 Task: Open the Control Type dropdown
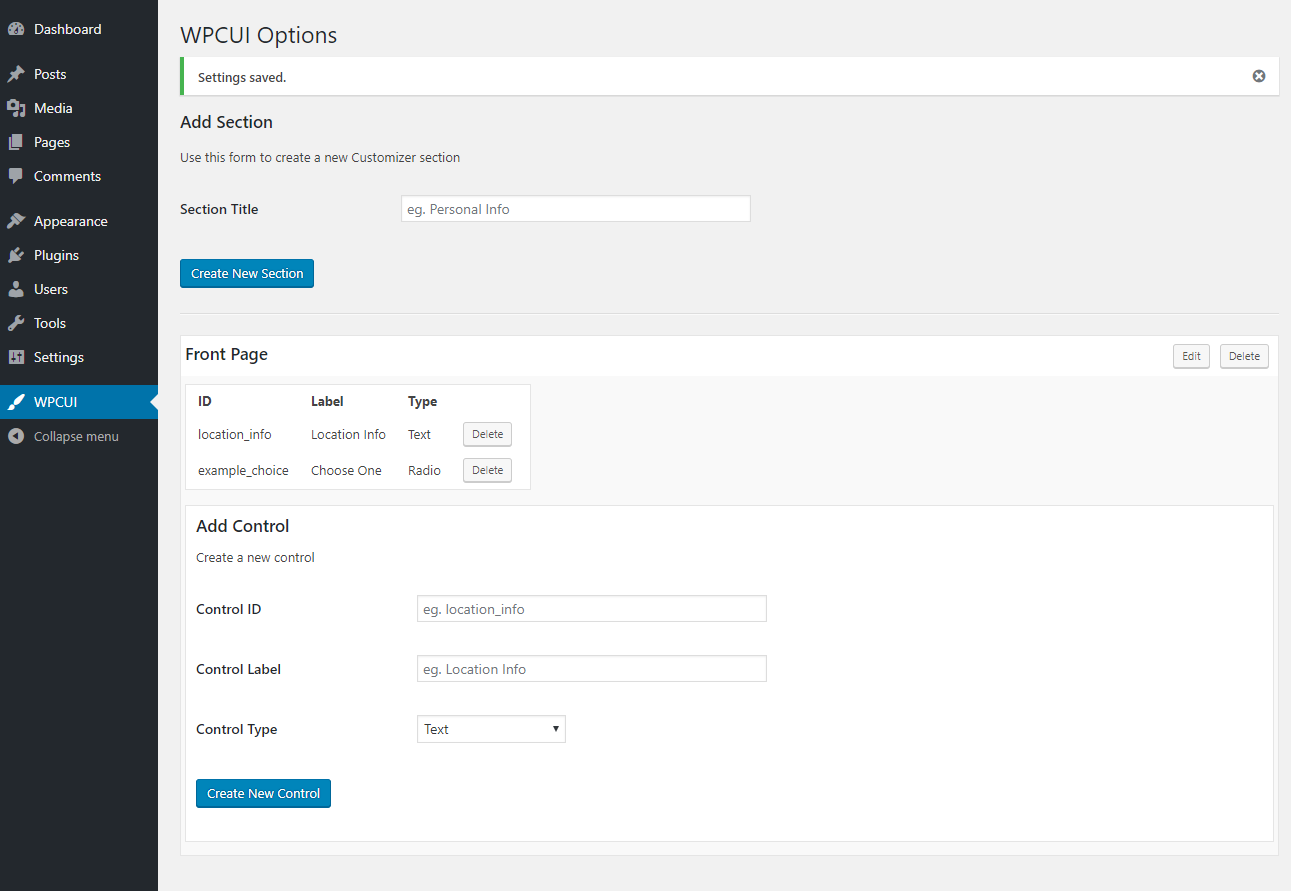coord(491,729)
